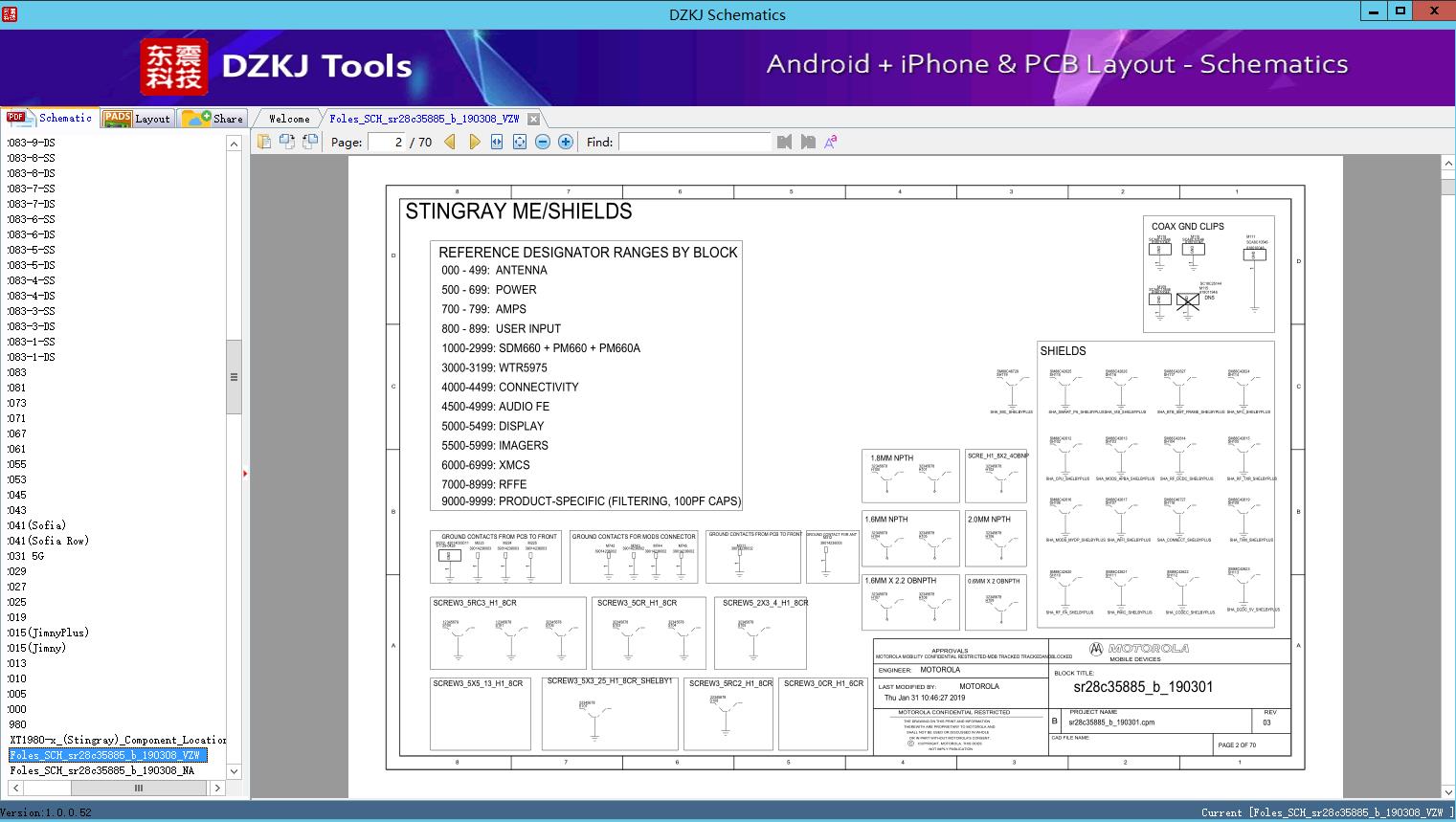Viewport: 1456px width, 822px height.
Task: Select the :067 list item
Action: pyautogui.click(x=17, y=433)
